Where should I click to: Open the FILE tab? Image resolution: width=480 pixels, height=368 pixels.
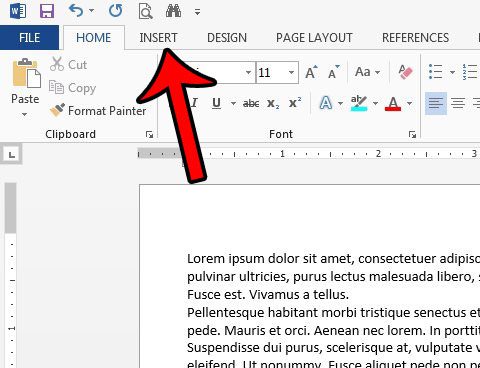29,37
